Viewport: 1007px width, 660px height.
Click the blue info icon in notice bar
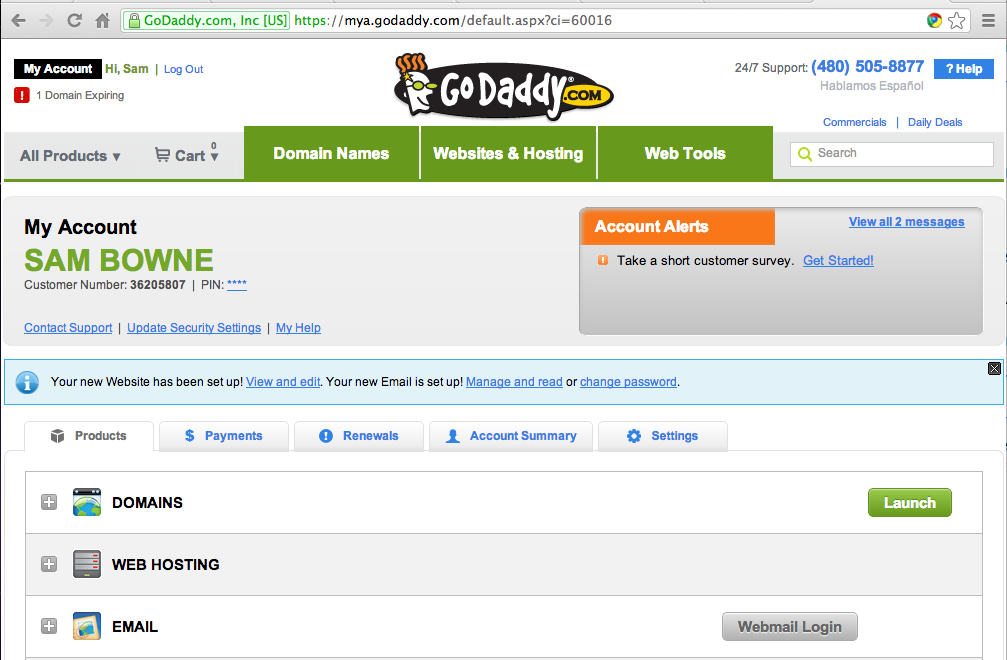27,382
